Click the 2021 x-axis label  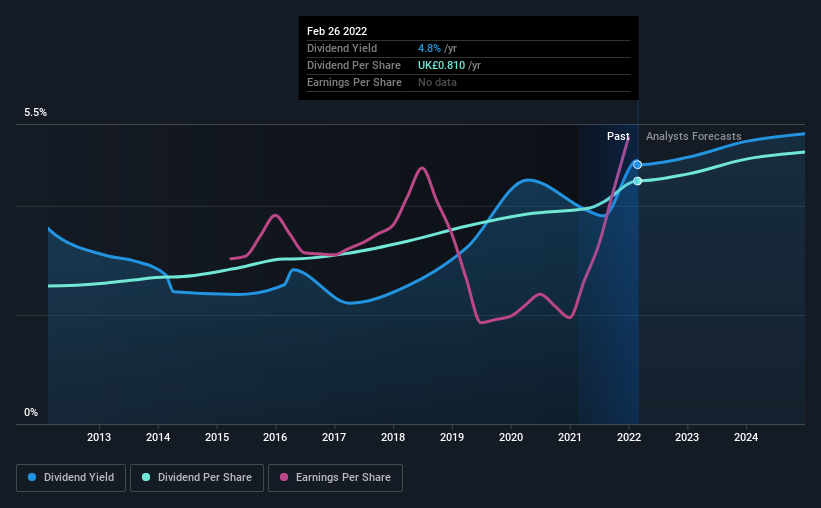click(570, 437)
